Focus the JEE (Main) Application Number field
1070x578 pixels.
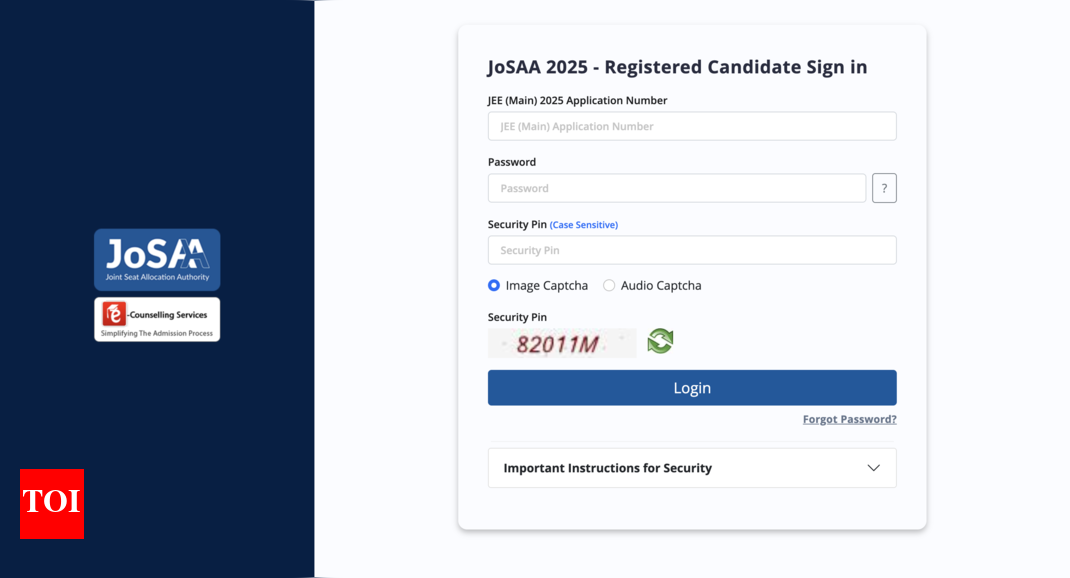pyautogui.click(x=692, y=126)
